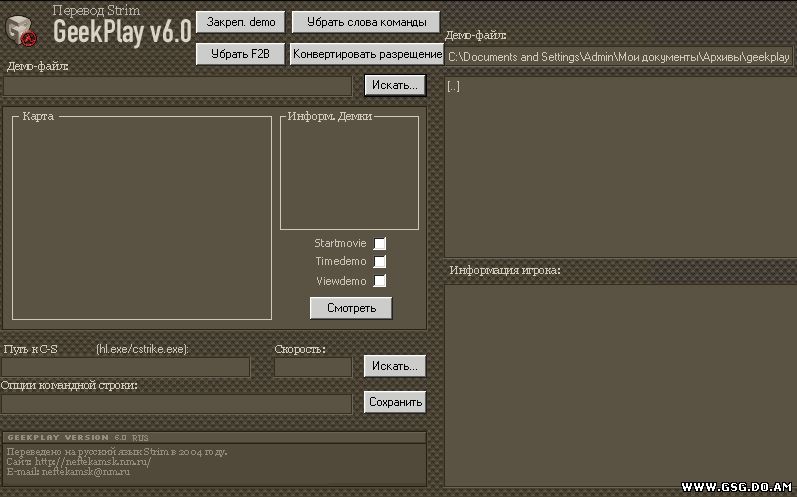Screen dimensions: 797x497
Task: Click the hl.exe/cstrike.exe path input field
Action: coord(126,367)
